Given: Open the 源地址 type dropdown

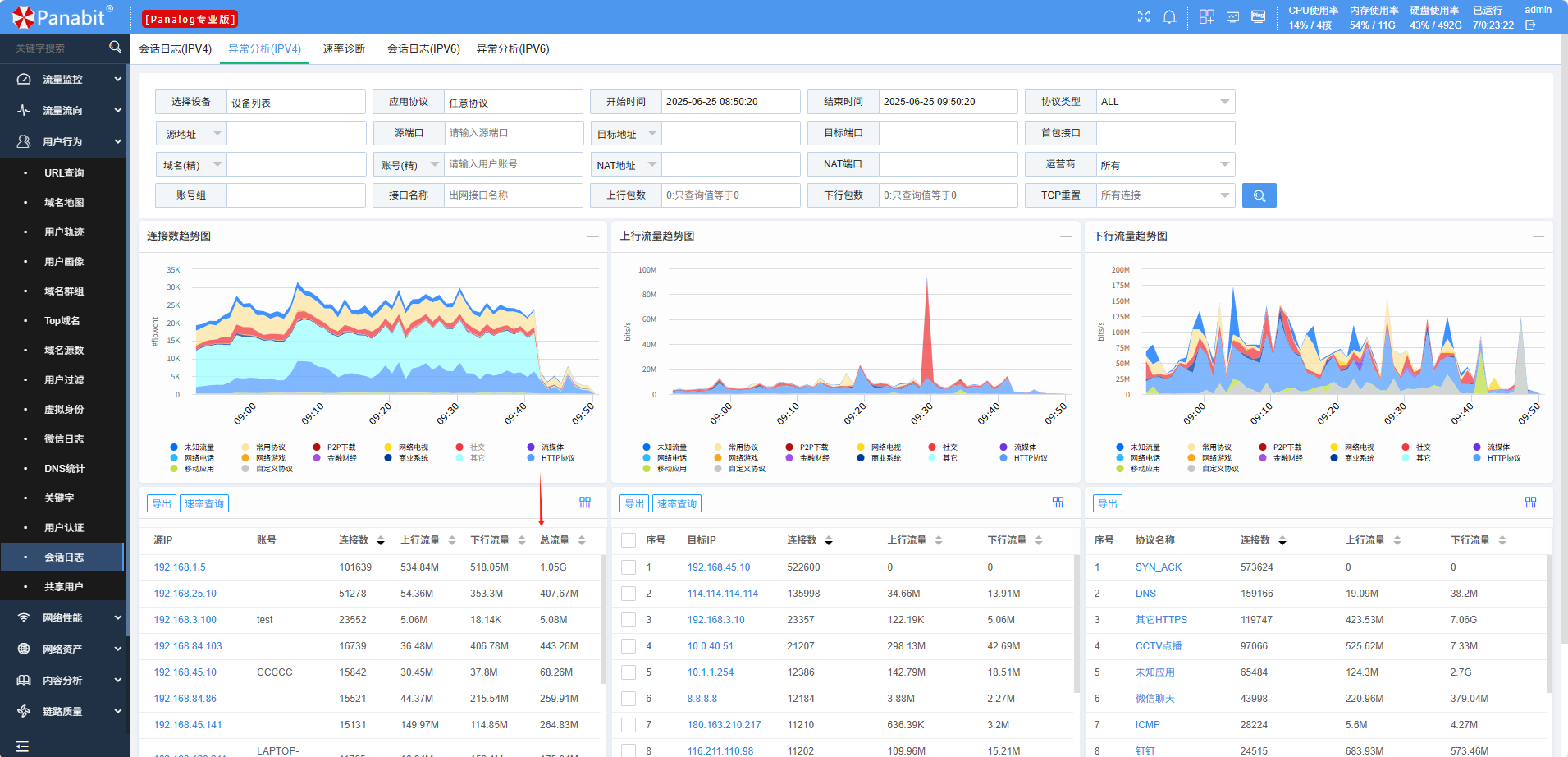Looking at the screenshot, I should (191, 133).
